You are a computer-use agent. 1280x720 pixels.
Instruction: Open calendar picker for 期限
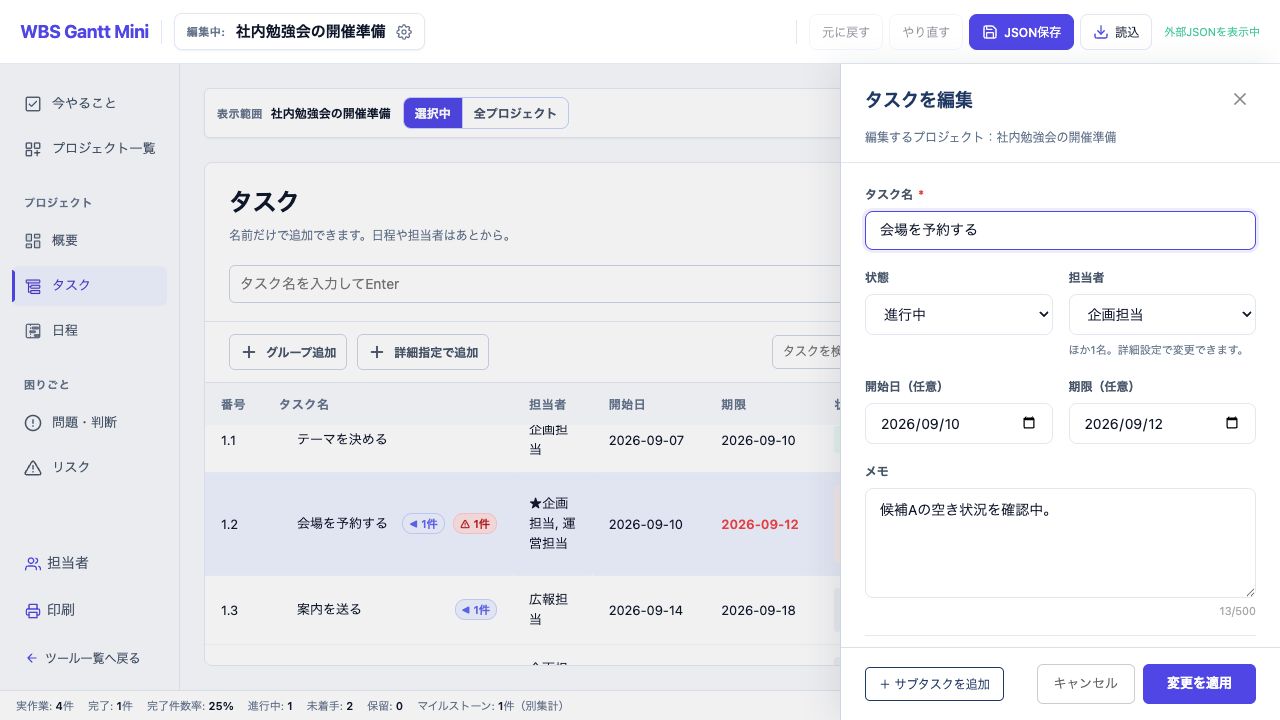point(1232,423)
